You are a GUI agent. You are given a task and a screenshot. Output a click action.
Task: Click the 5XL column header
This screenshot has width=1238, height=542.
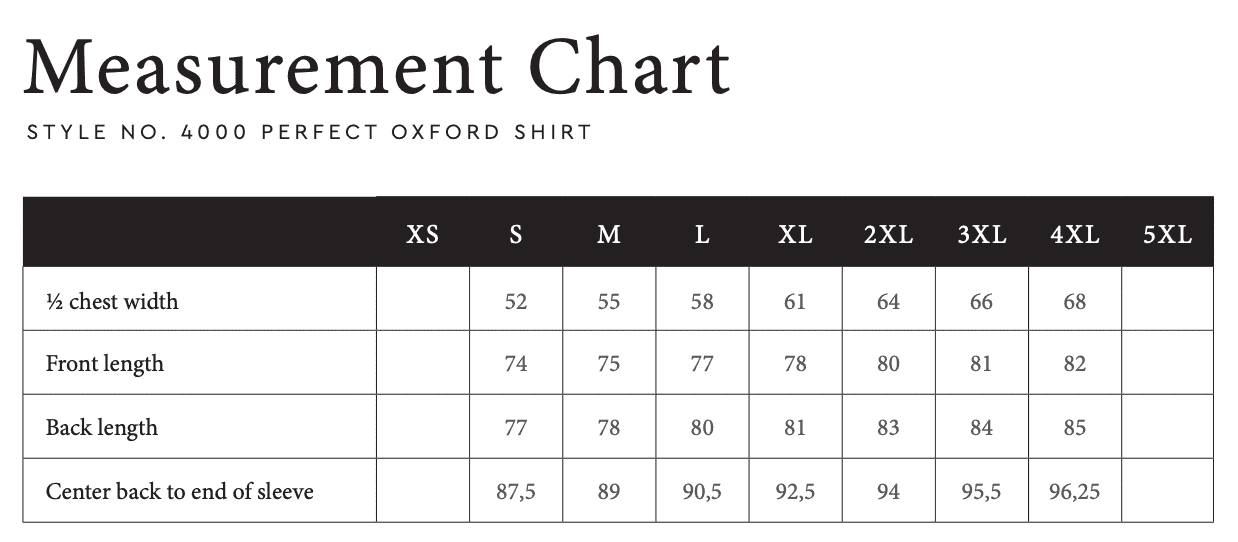click(1168, 235)
